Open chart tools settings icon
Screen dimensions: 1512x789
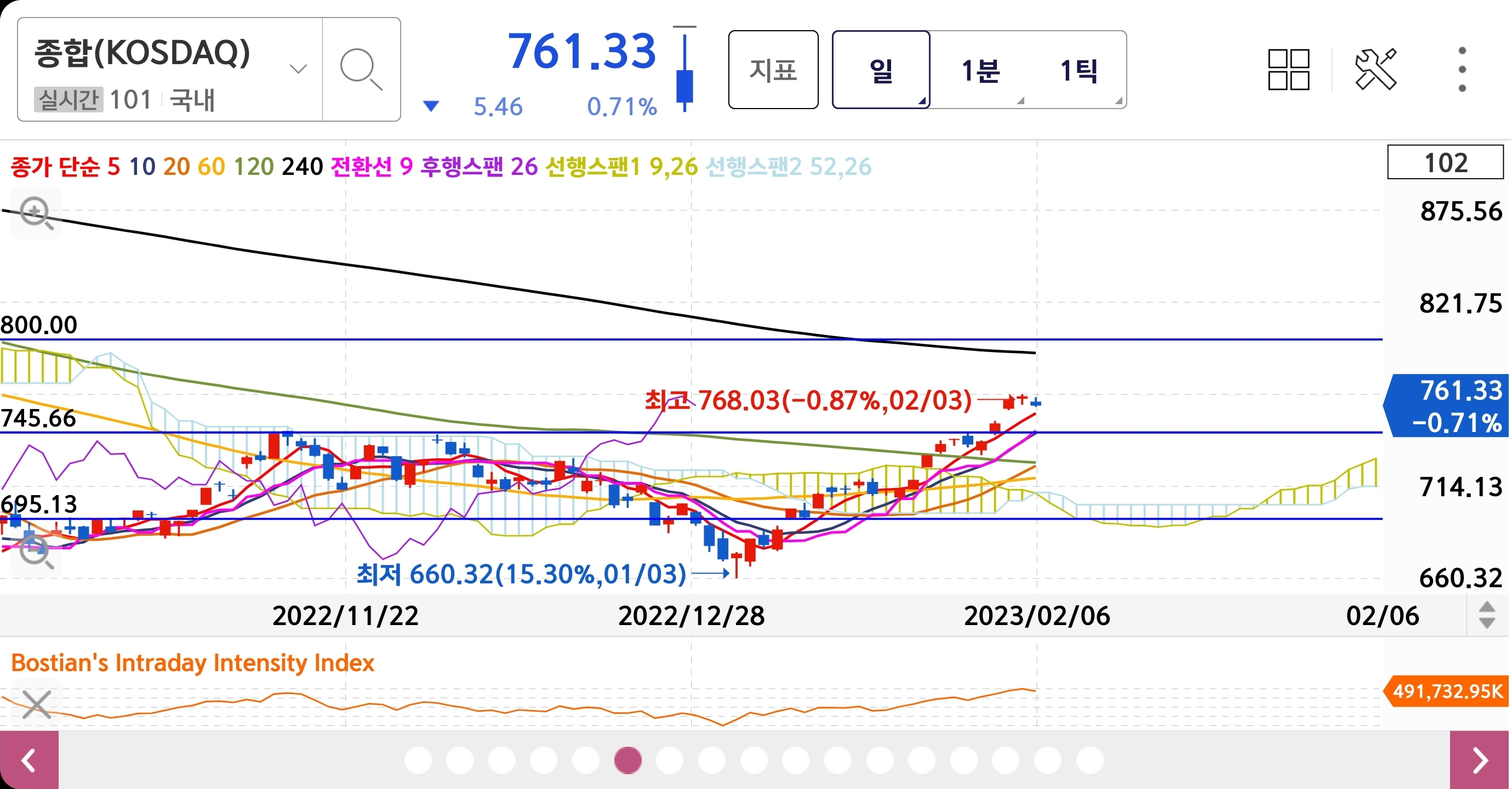pyautogui.click(x=1375, y=70)
